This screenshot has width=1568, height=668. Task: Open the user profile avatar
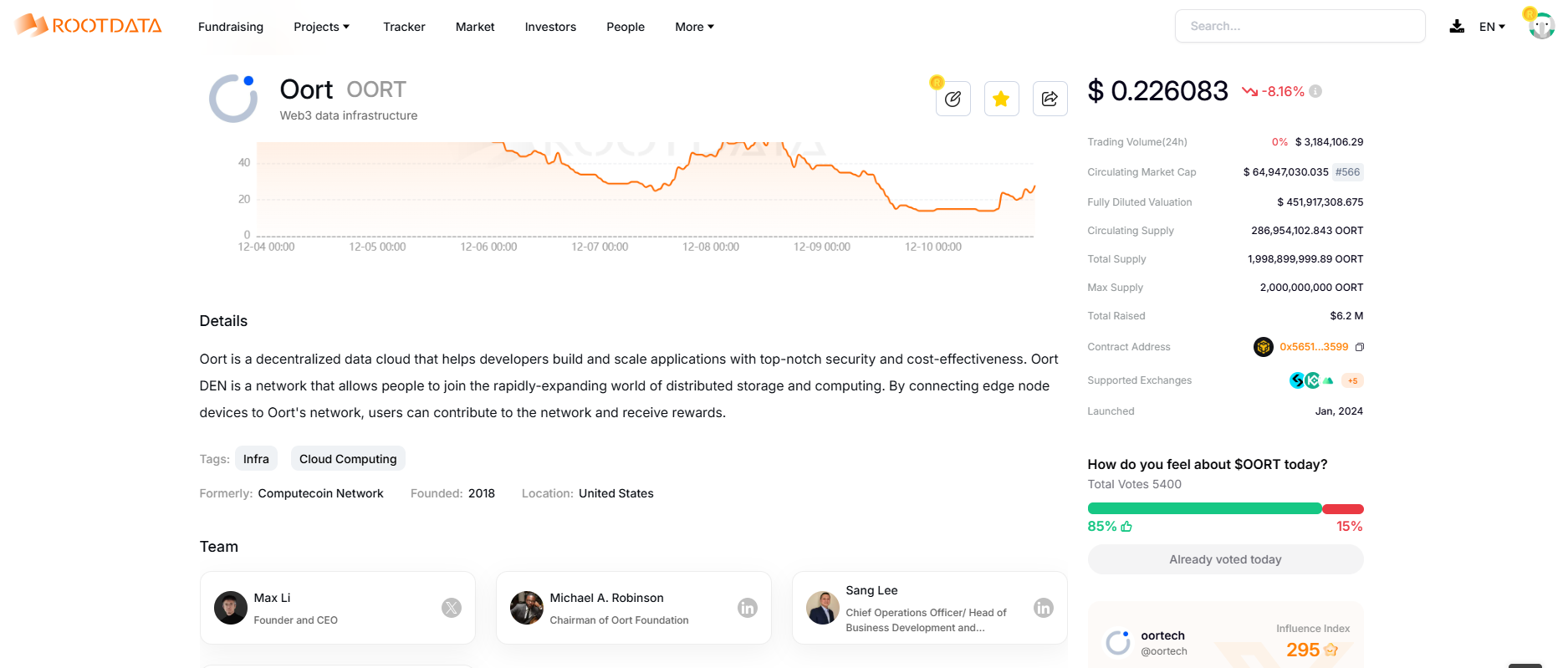(1541, 26)
